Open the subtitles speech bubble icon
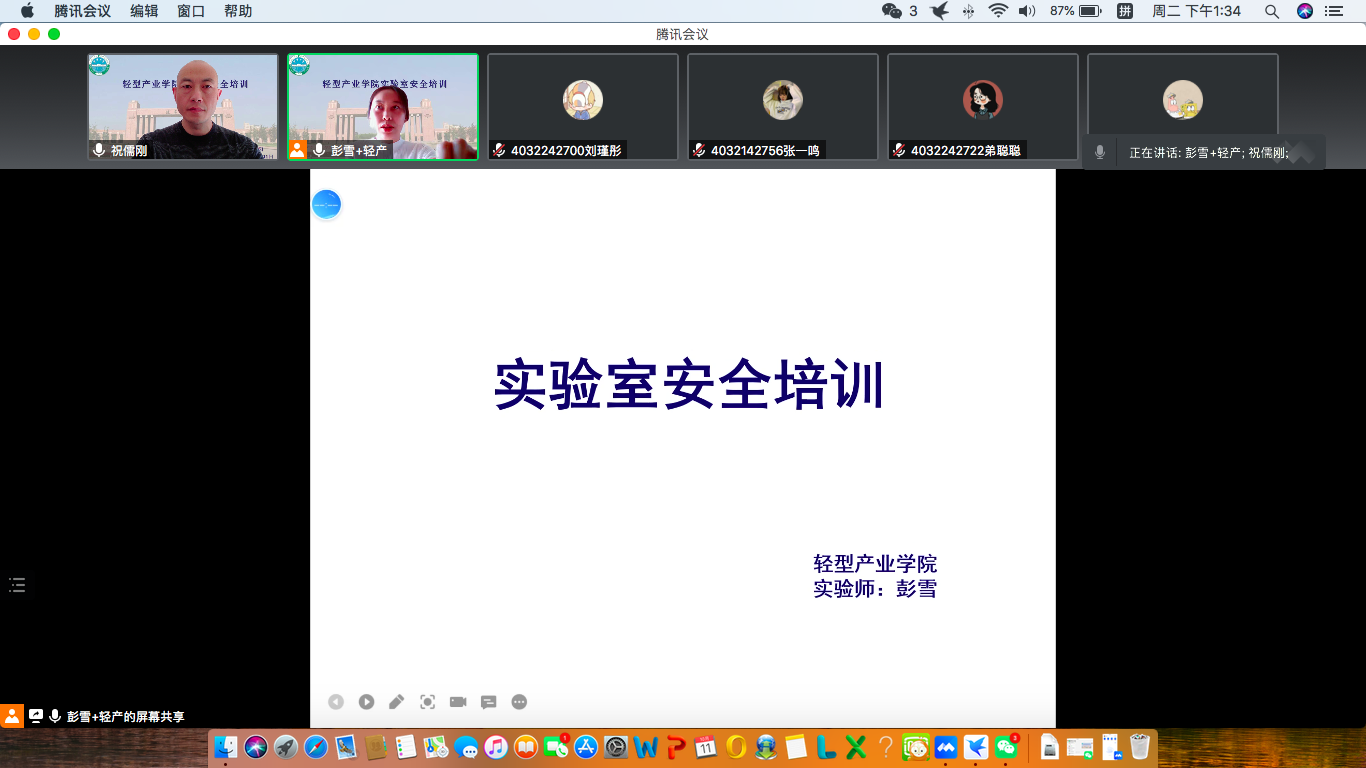This screenshot has width=1366, height=768. (x=489, y=702)
